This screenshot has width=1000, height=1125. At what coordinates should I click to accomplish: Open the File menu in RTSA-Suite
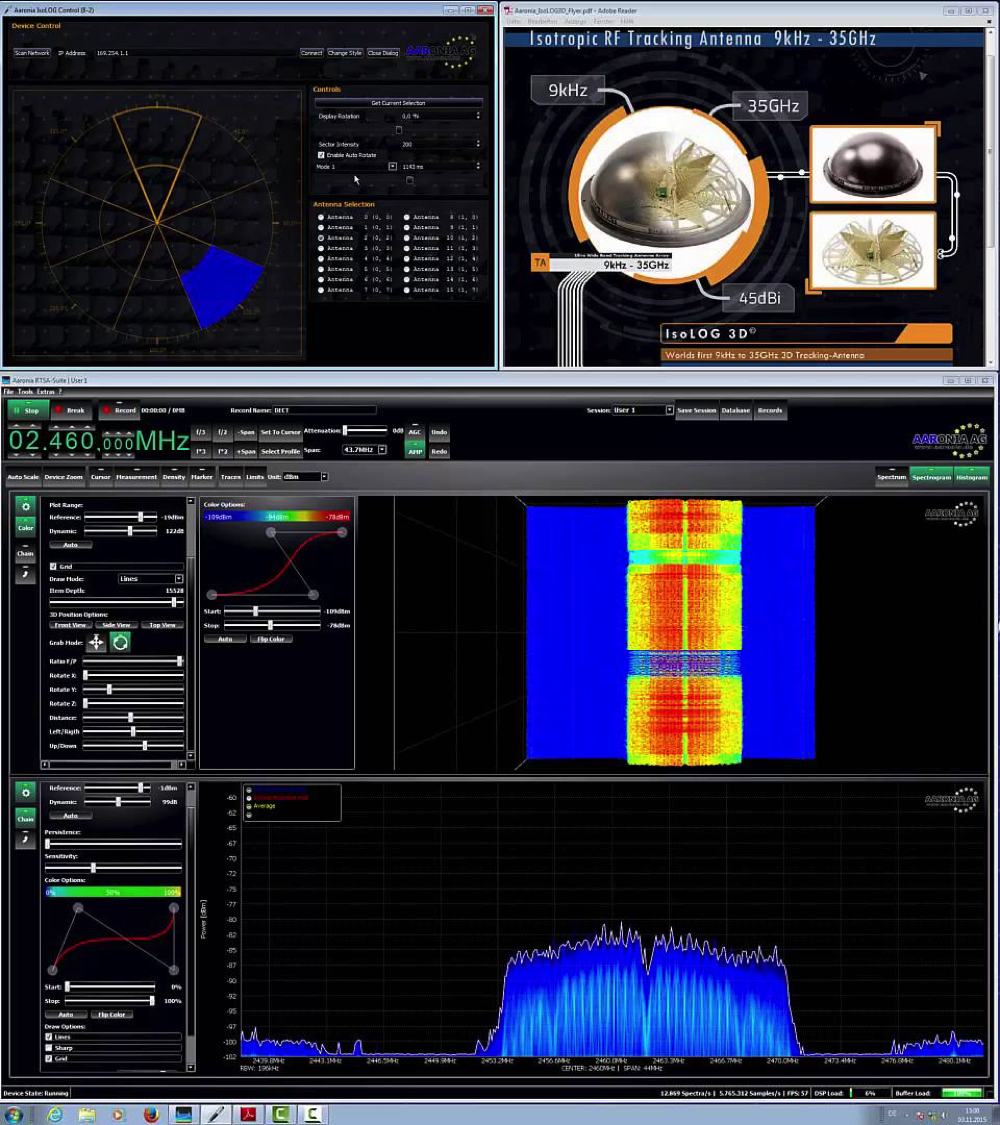tap(9, 392)
